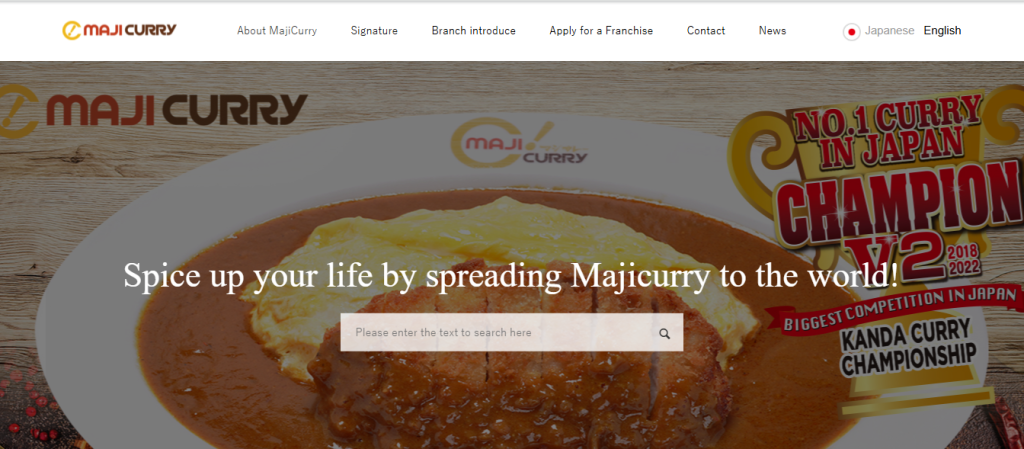
Task: Click the 2018 2022 year text on trophy
Action: 968,260
